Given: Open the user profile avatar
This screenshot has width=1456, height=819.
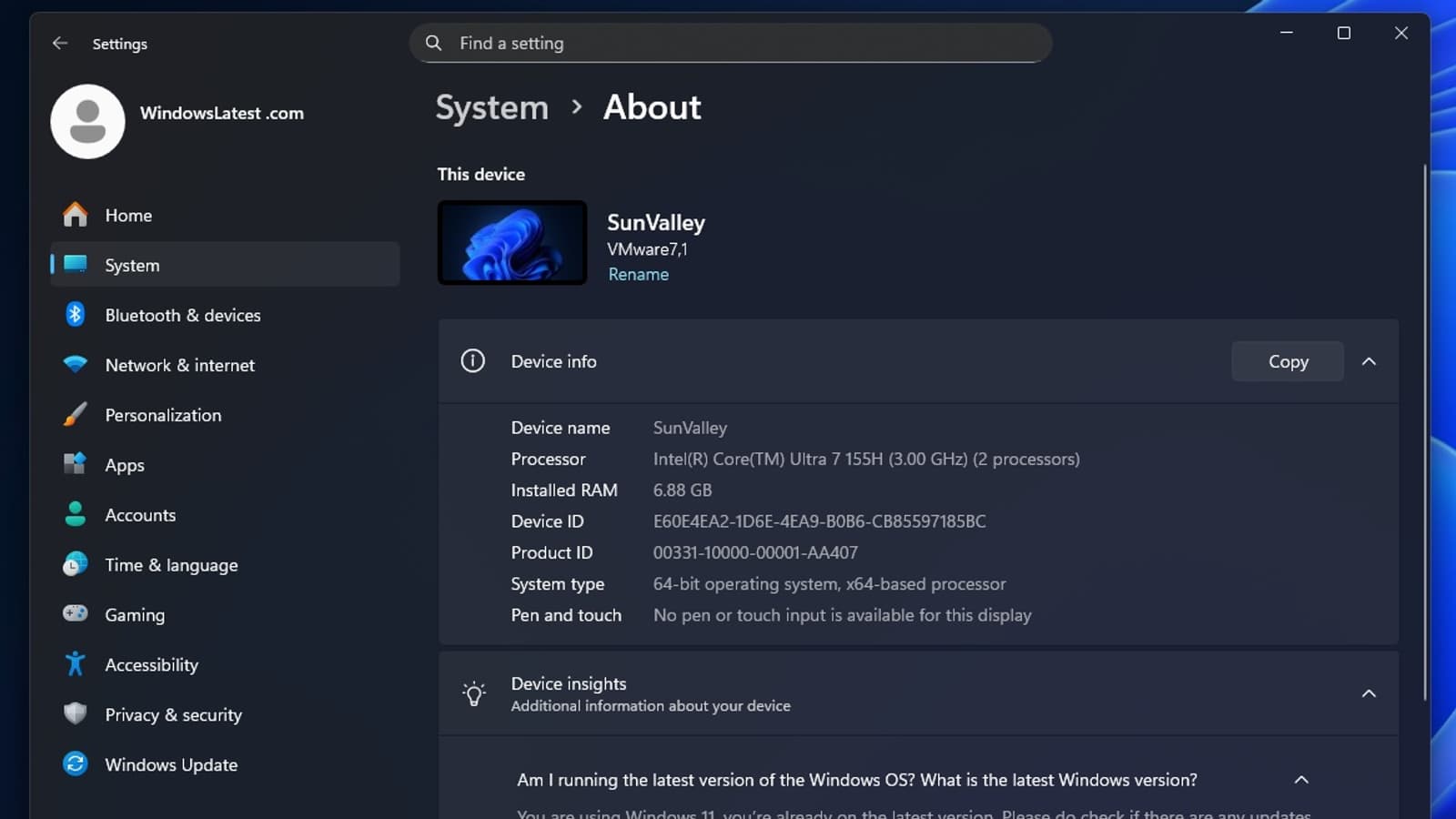Looking at the screenshot, I should (87, 122).
